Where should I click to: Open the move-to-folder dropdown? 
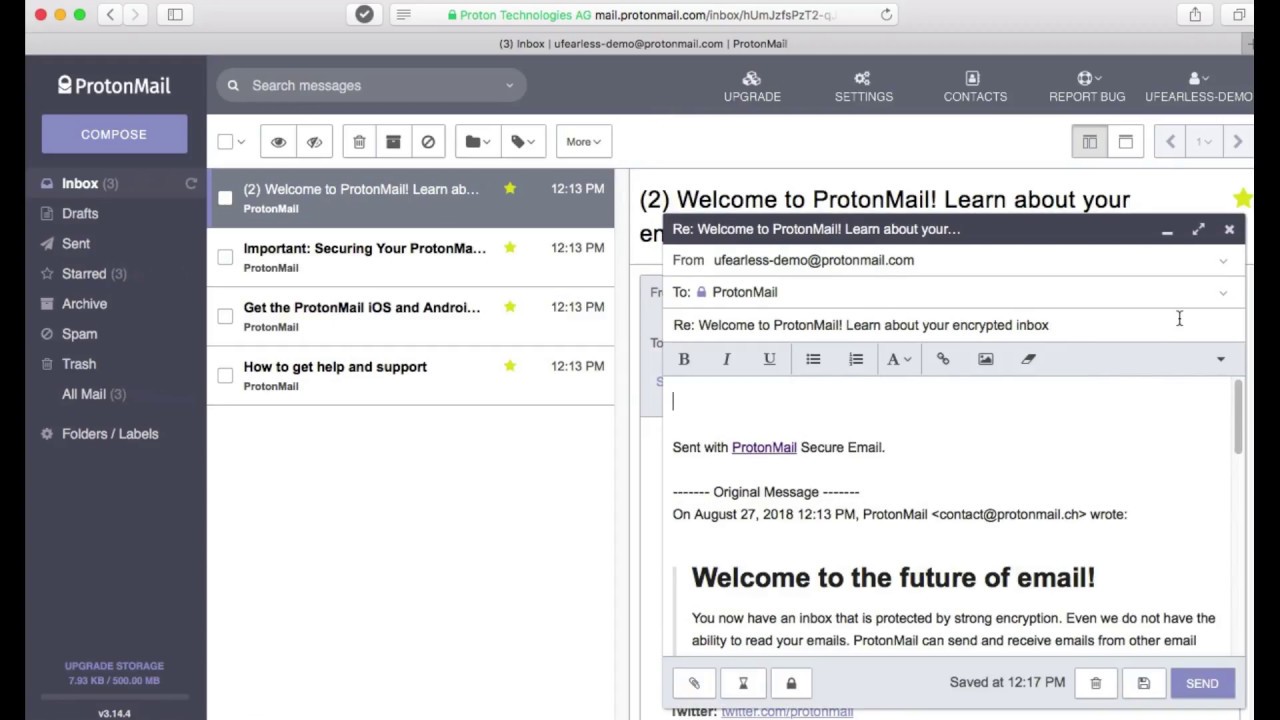[478, 142]
